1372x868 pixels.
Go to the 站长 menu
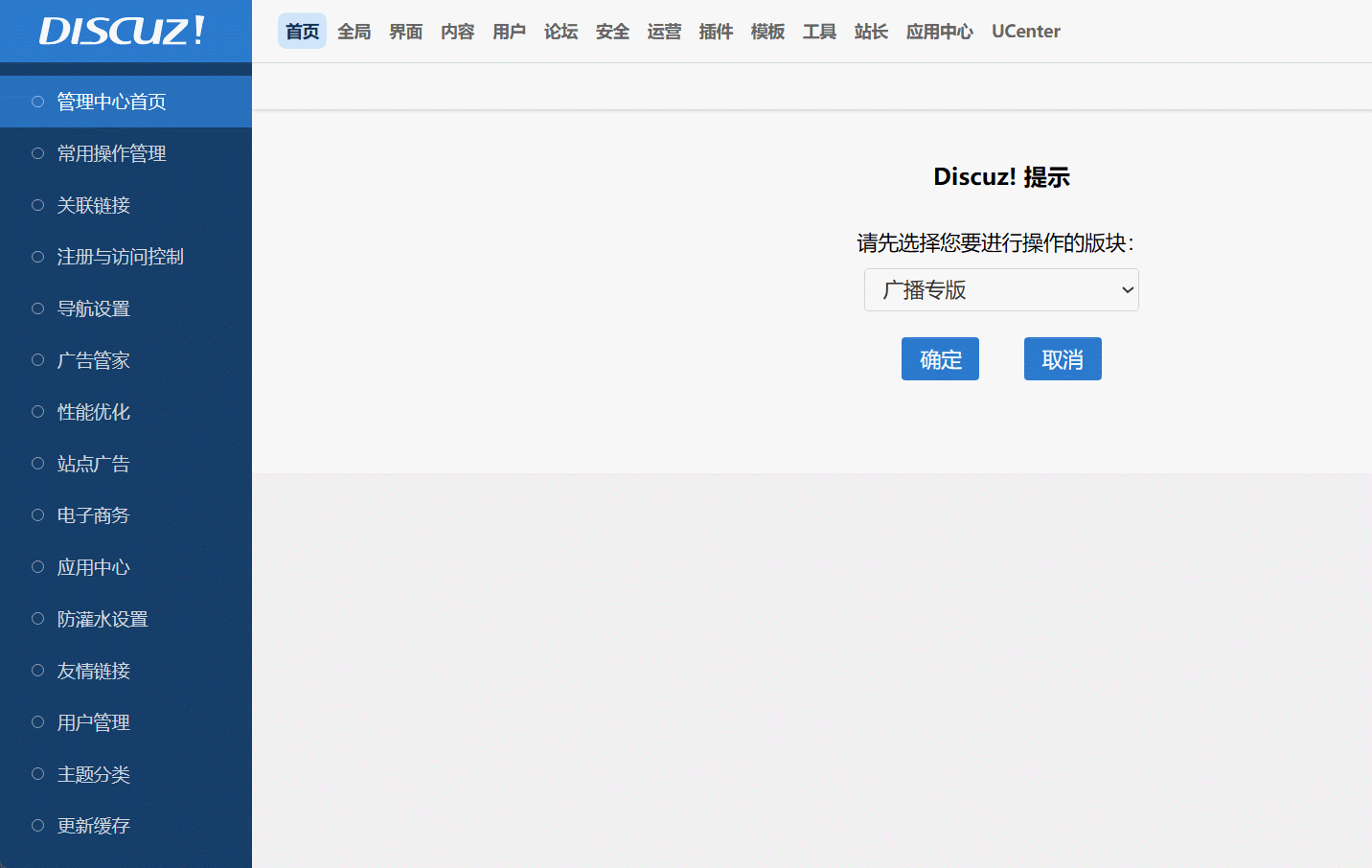coord(871,32)
